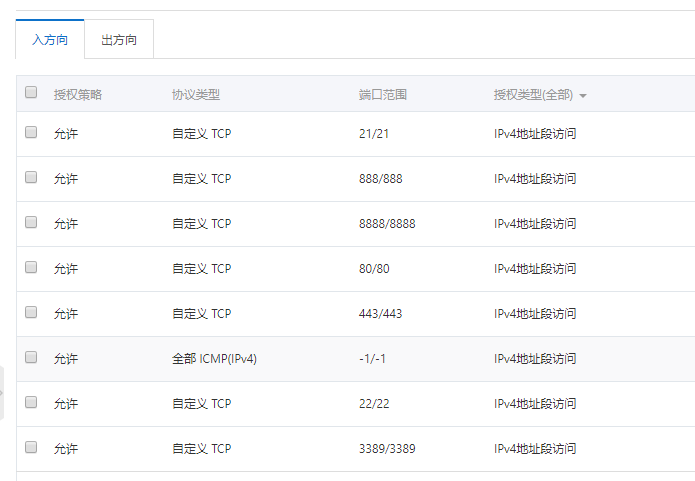This screenshot has height=481, width=695.
Task: Tick the checkbox for port 80/80 rule
Action: 31,267
